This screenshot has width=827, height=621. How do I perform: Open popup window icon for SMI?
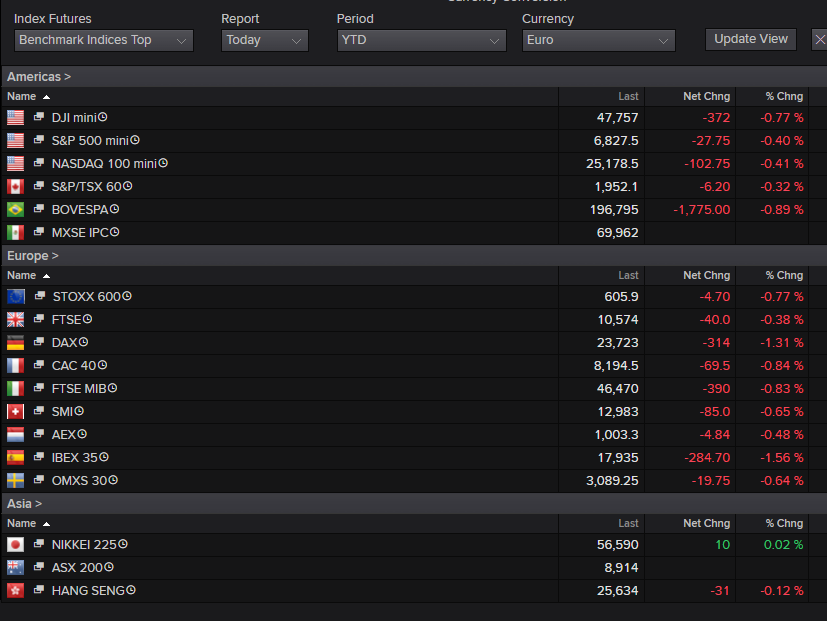39,410
